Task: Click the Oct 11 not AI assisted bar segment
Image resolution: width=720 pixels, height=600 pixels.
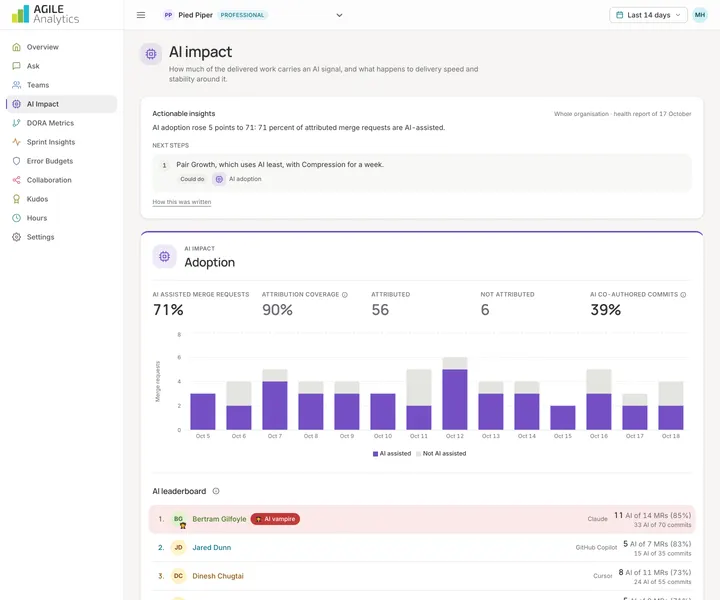Action: tap(419, 387)
